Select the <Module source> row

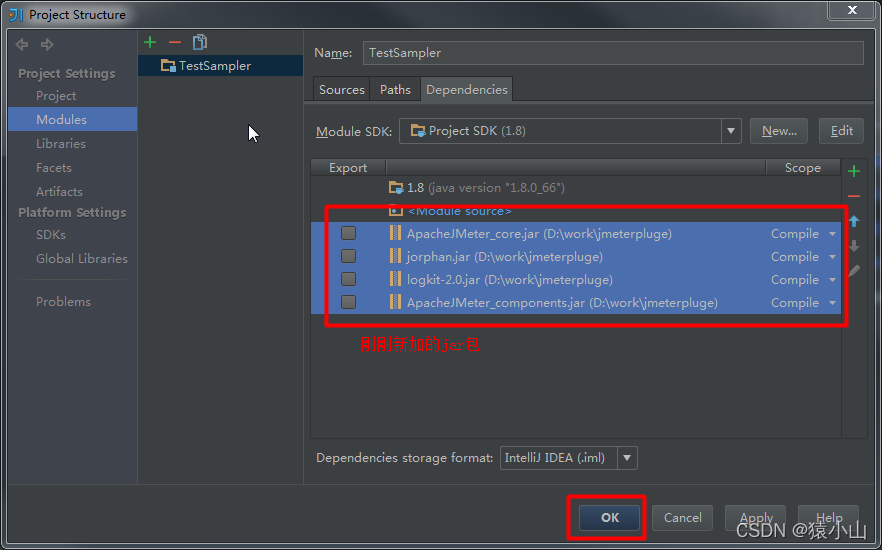[x=576, y=211]
